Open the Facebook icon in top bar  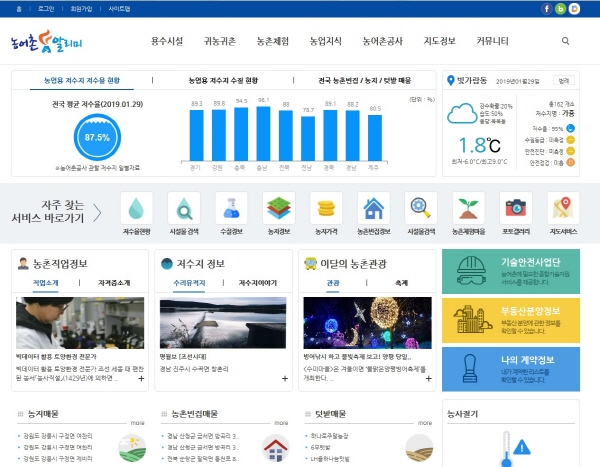click(546, 8)
